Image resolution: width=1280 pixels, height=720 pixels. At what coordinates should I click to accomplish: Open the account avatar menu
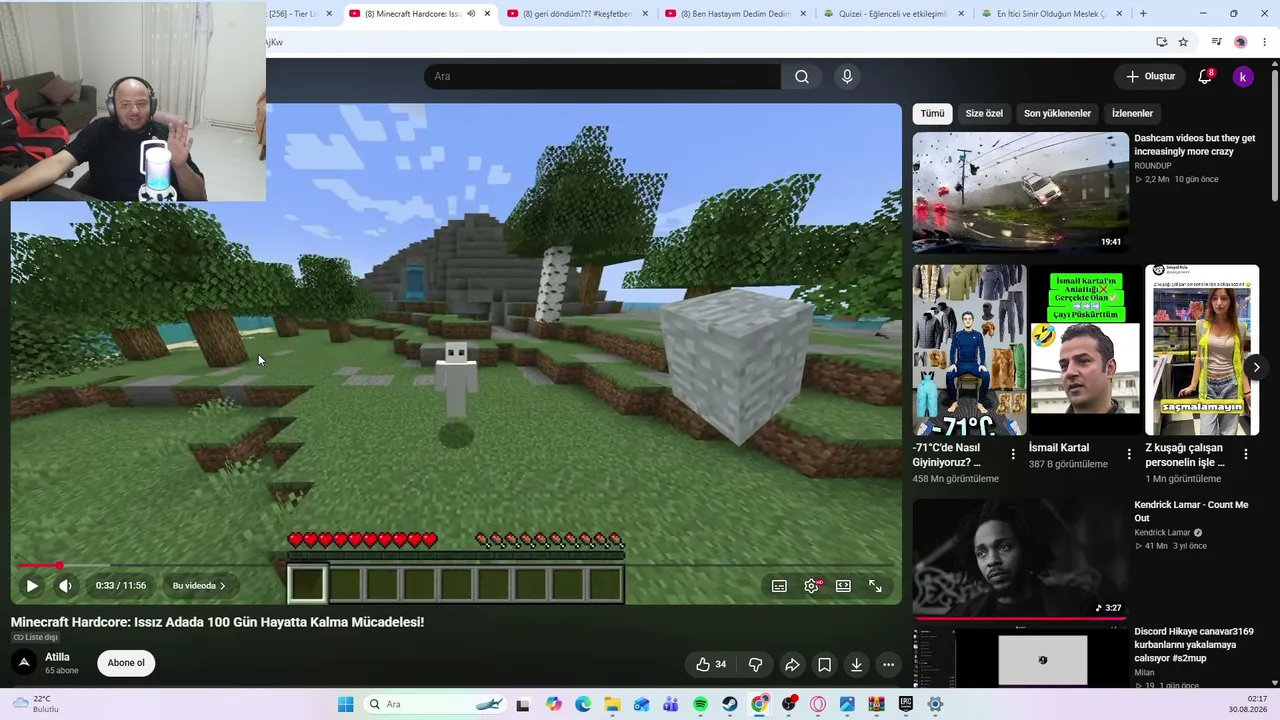click(1243, 77)
